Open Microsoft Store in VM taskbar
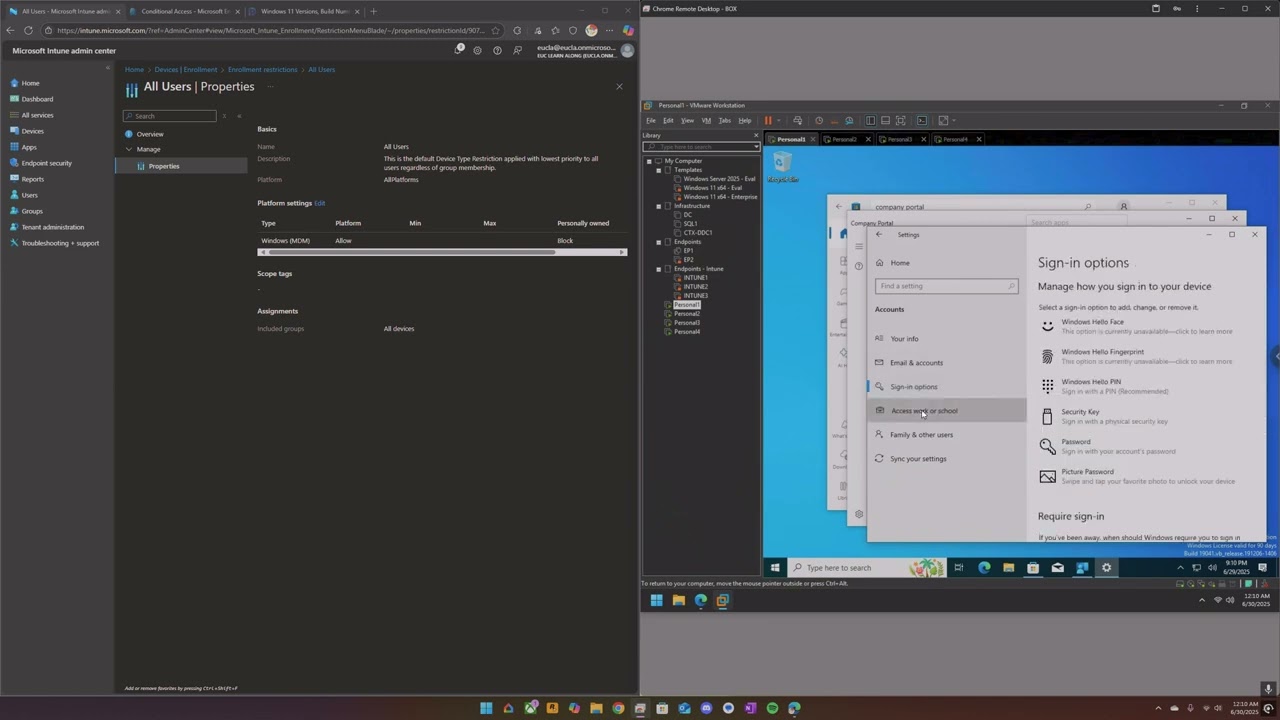1280x720 pixels. click(1033, 568)
